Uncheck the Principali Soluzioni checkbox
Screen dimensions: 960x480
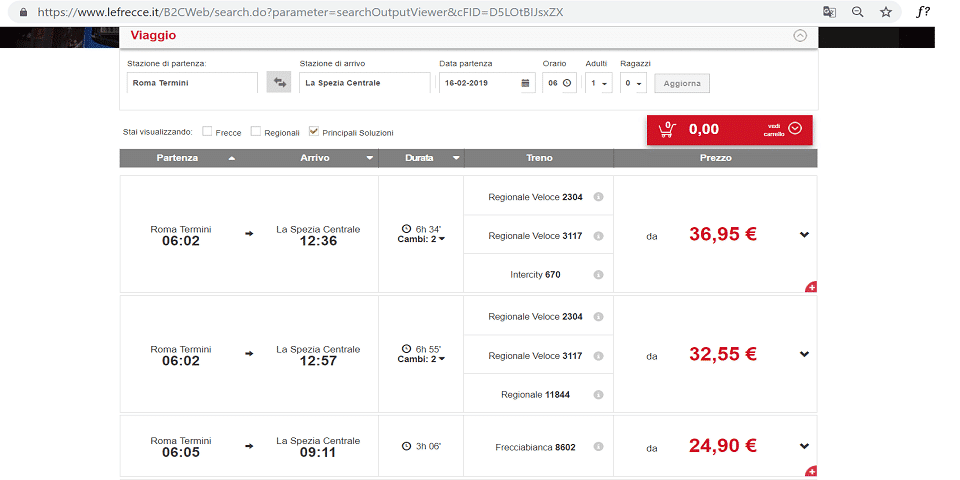pyautogui.click(x=313, y=131)
